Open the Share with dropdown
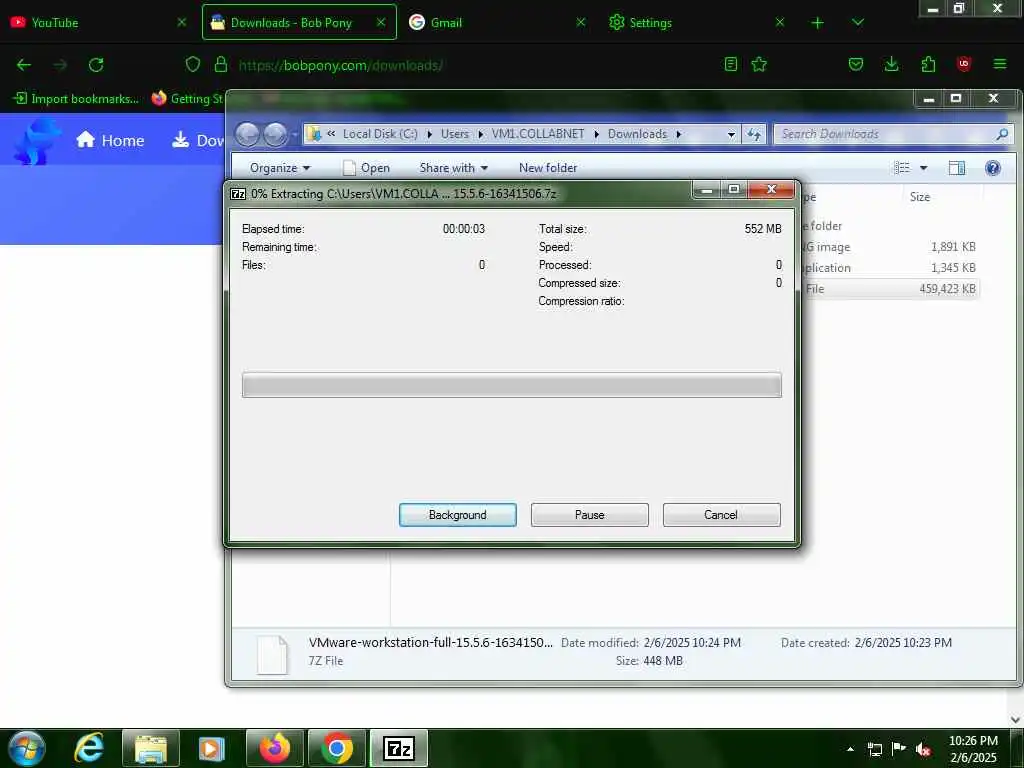1024x768 pixels. click(453, 168)
